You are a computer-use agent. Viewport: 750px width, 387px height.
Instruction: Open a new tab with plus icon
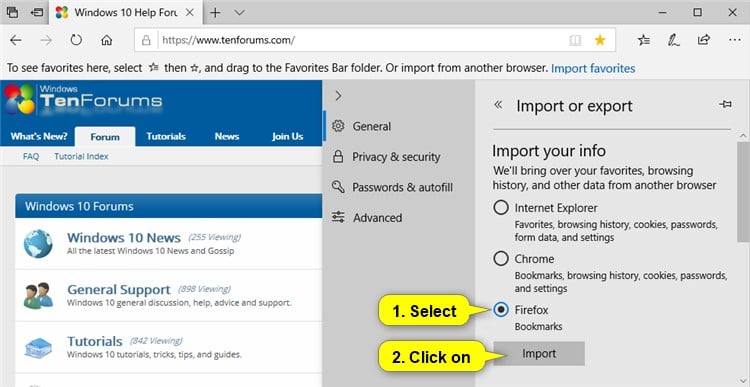point(215,12)
